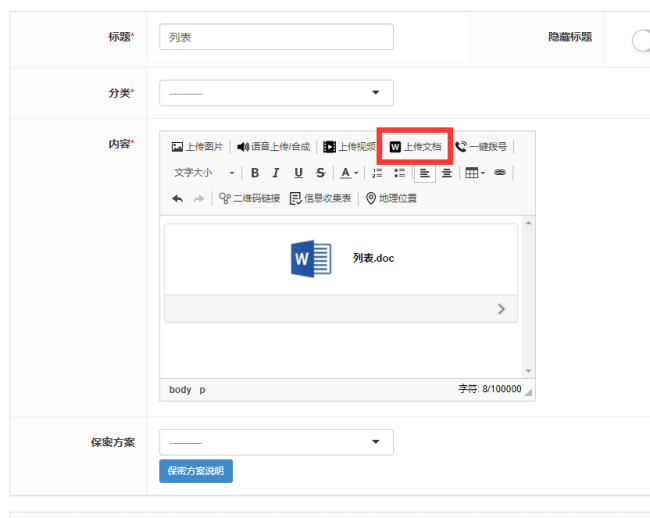Screen dimensions: 650x518
Task: Select the body element path
Action: click(180, 390)
